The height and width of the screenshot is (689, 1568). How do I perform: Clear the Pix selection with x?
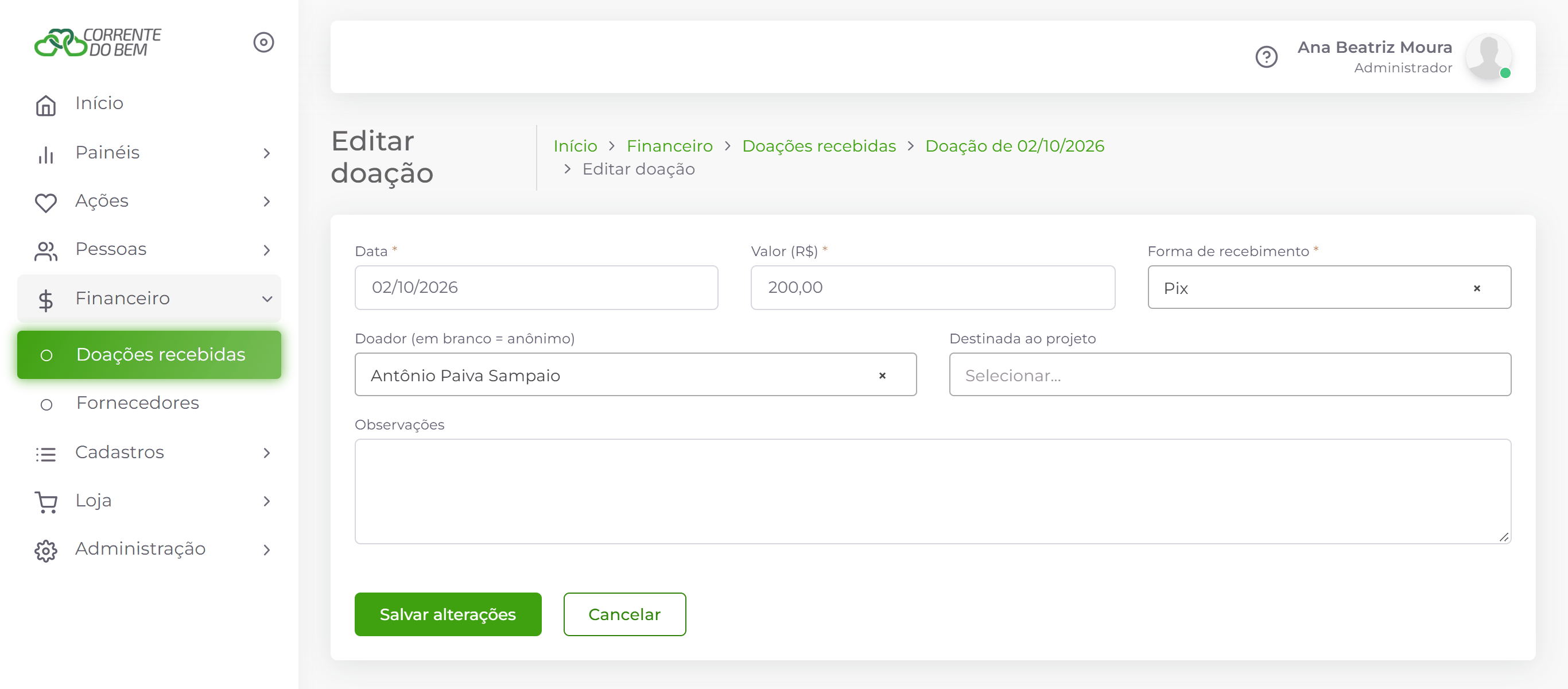coord(1477,288)
